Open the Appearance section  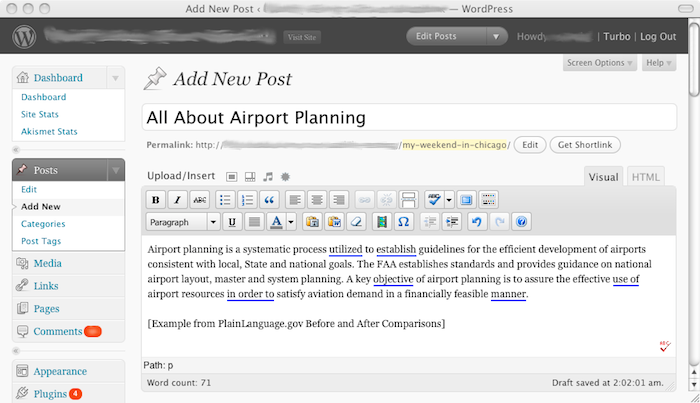[x=60, y=371]
